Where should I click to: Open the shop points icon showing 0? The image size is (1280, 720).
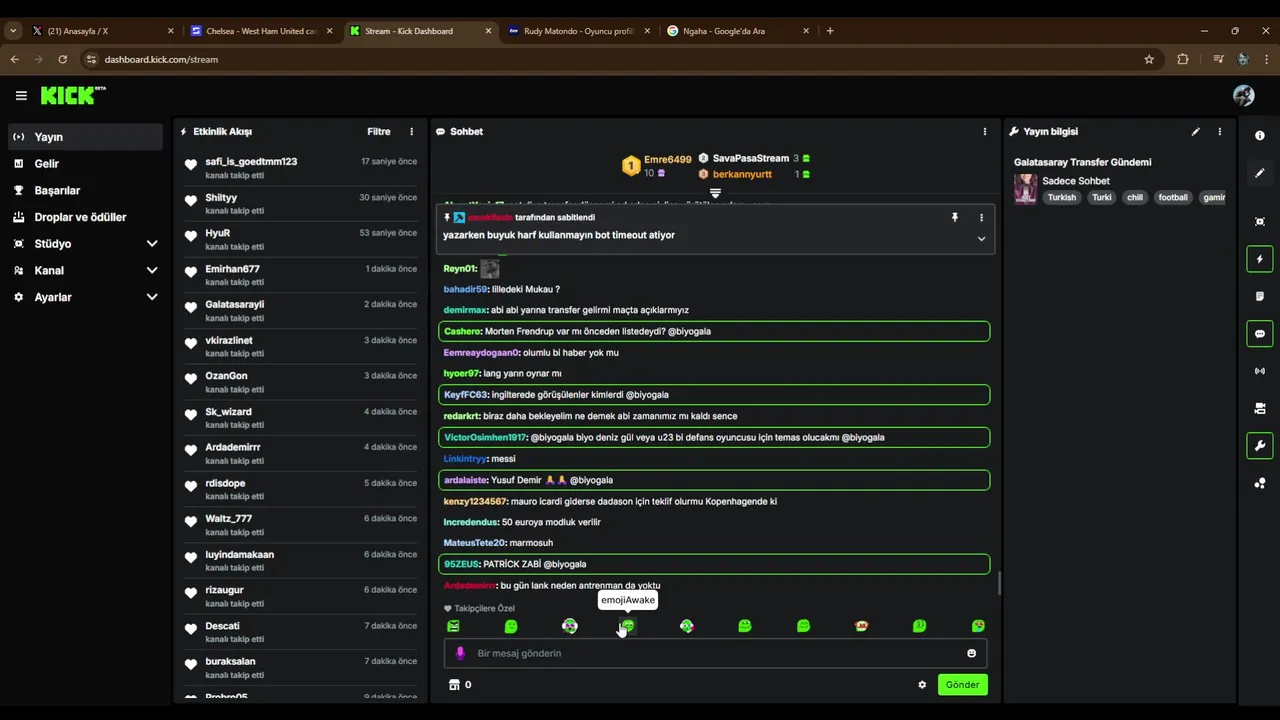click(460, 685)
